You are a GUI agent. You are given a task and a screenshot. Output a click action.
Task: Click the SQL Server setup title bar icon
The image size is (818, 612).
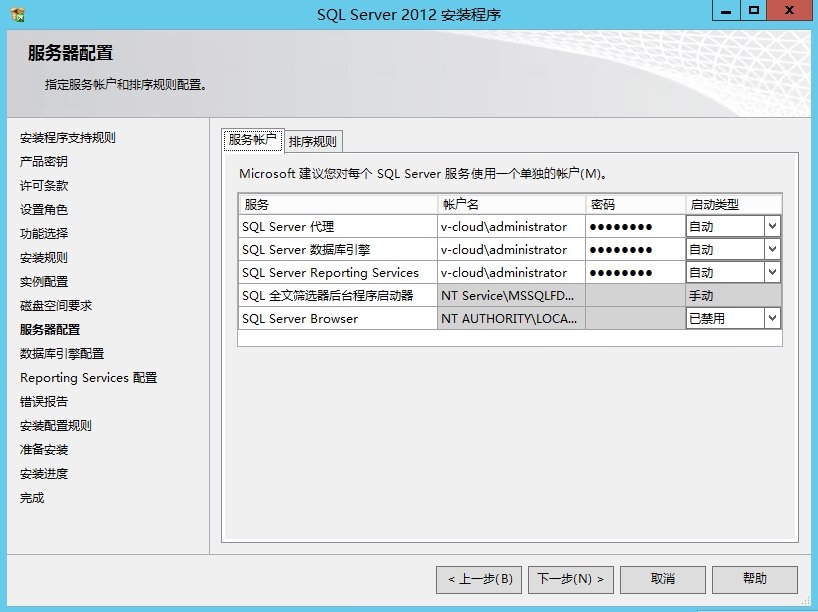17,14
